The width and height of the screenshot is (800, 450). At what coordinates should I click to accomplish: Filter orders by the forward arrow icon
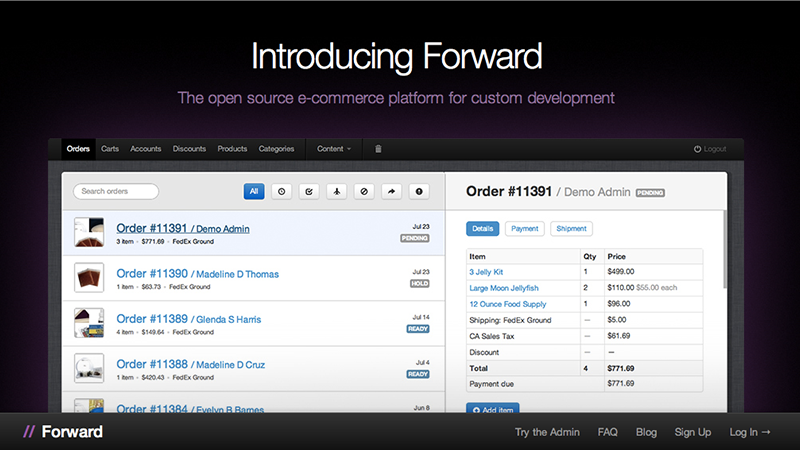(391, 191)
